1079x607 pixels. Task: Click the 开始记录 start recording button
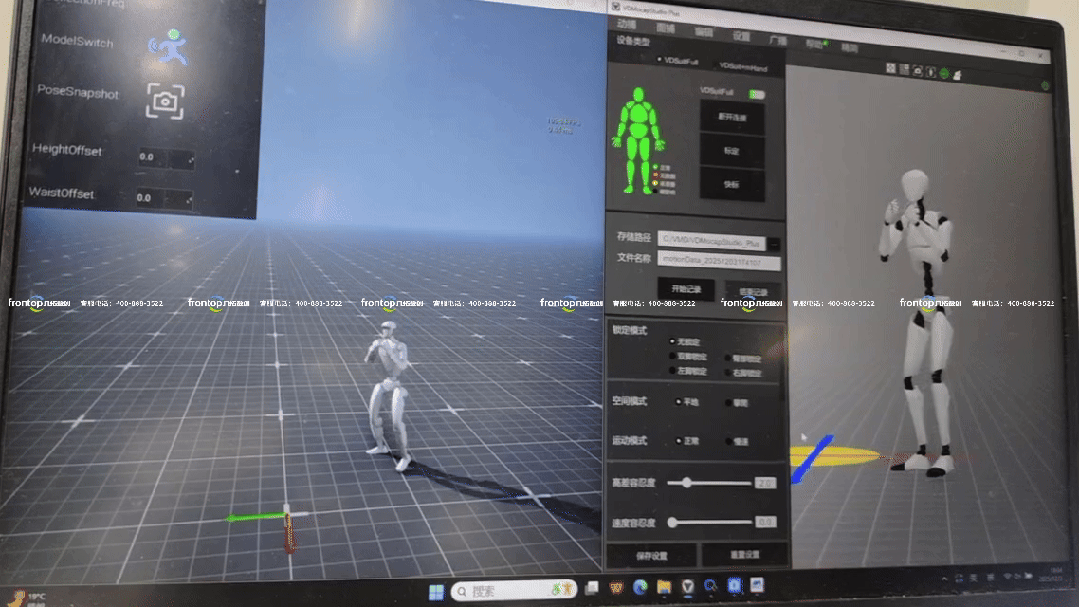click(x=686, y=289)
